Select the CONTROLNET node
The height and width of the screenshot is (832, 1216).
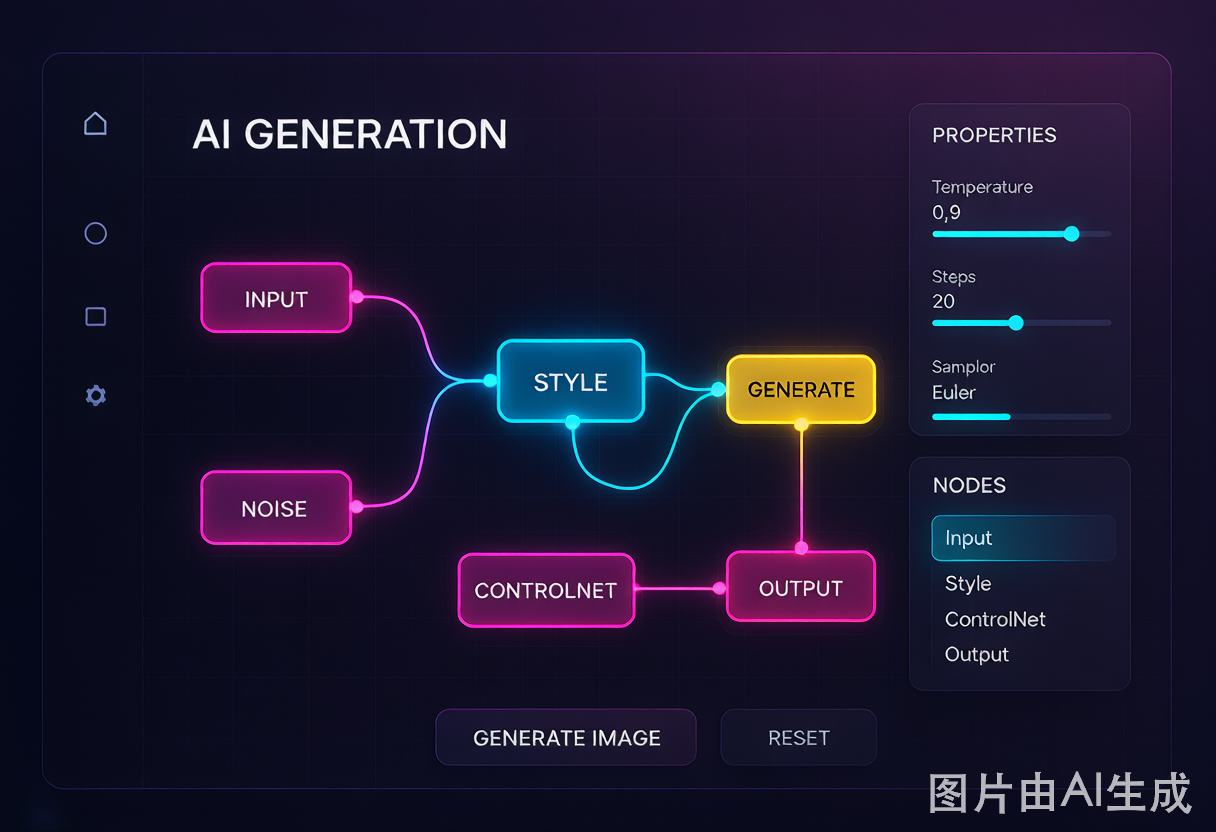click(546, 590)
